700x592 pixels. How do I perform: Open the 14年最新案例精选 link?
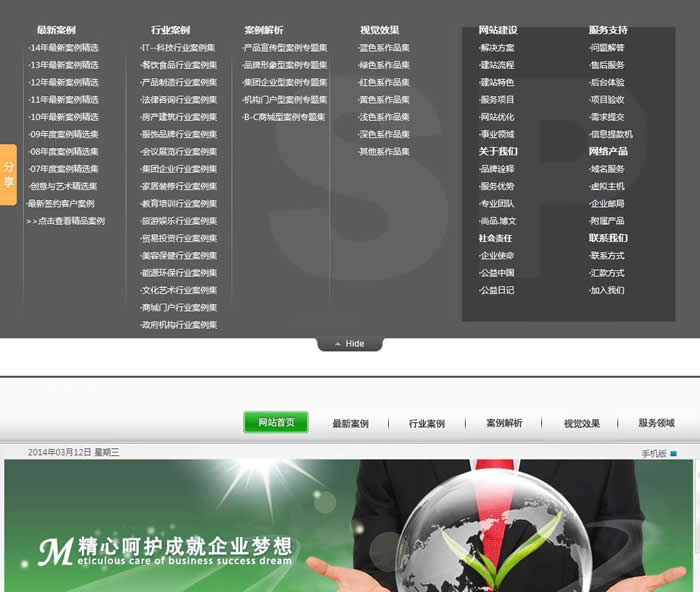point(64,48)
